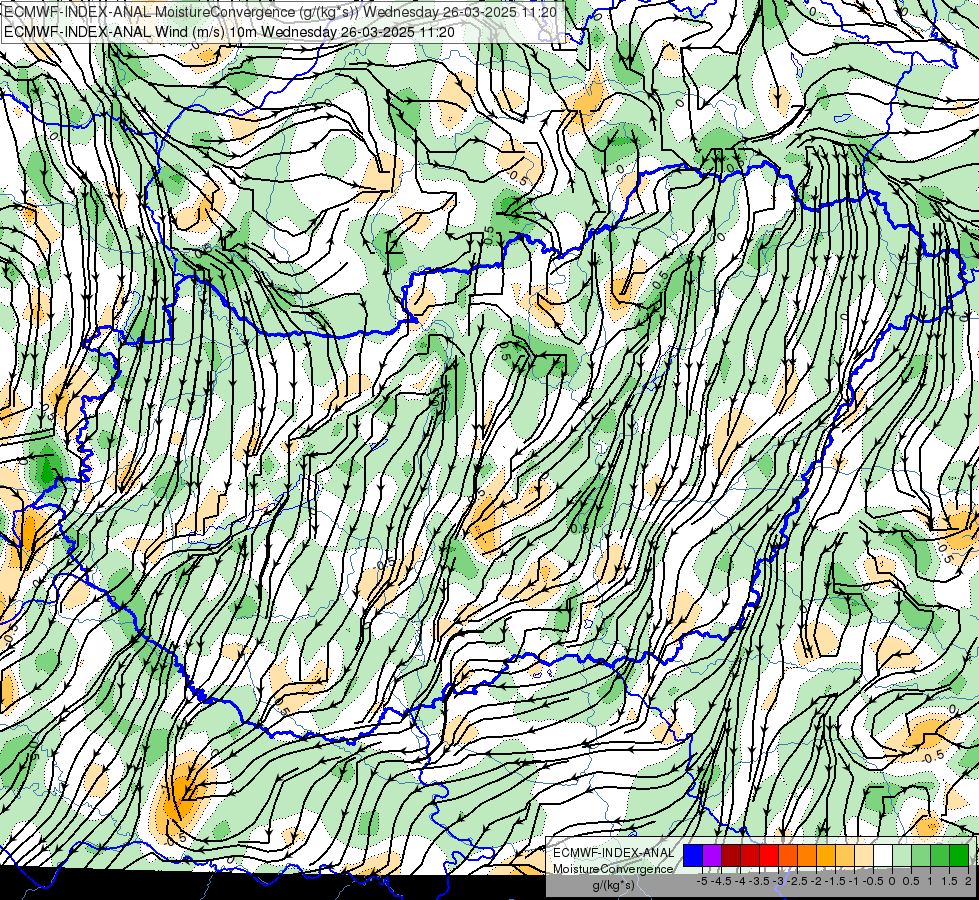
Task: Click the dark green swatch between 1.5 and 2
Action: click(959, 855)
